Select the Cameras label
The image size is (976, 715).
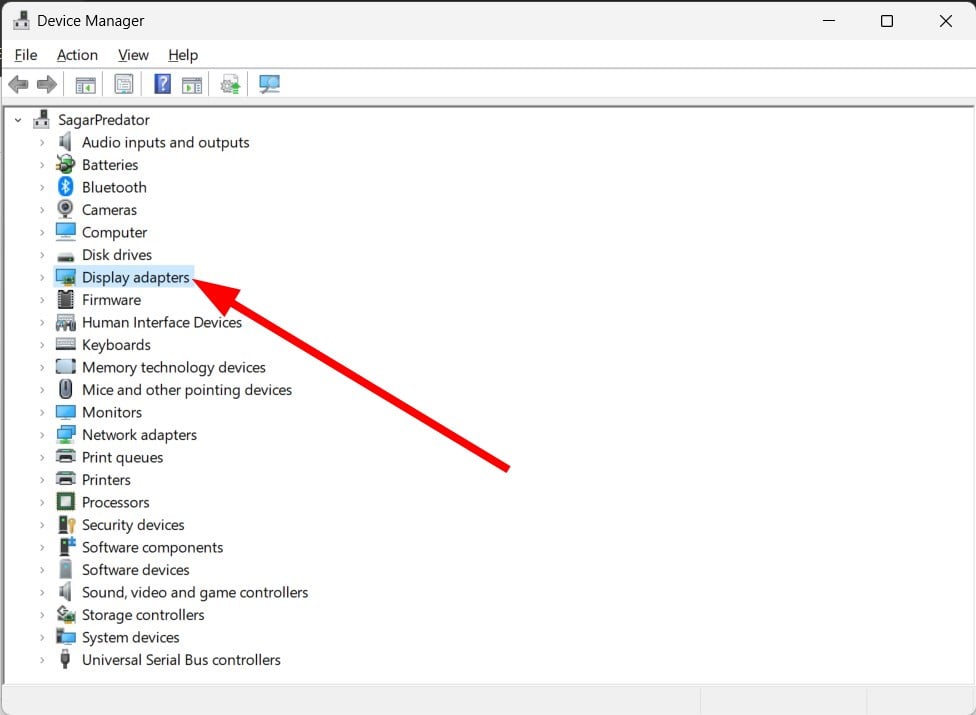[110, 209]
